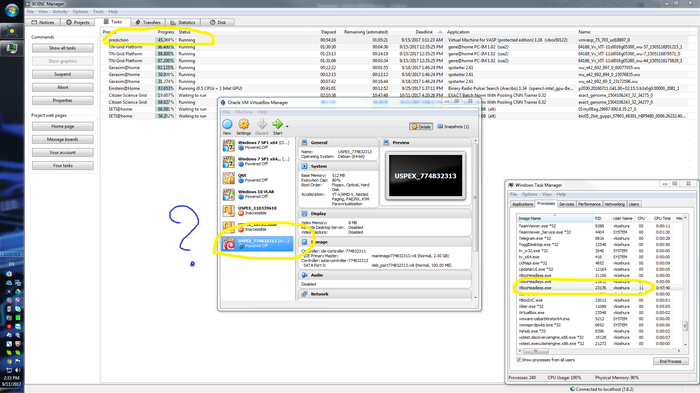The image size is (700, 393).
Task: Select the prediction task row in BOINC
Action: tap(395, 40)
